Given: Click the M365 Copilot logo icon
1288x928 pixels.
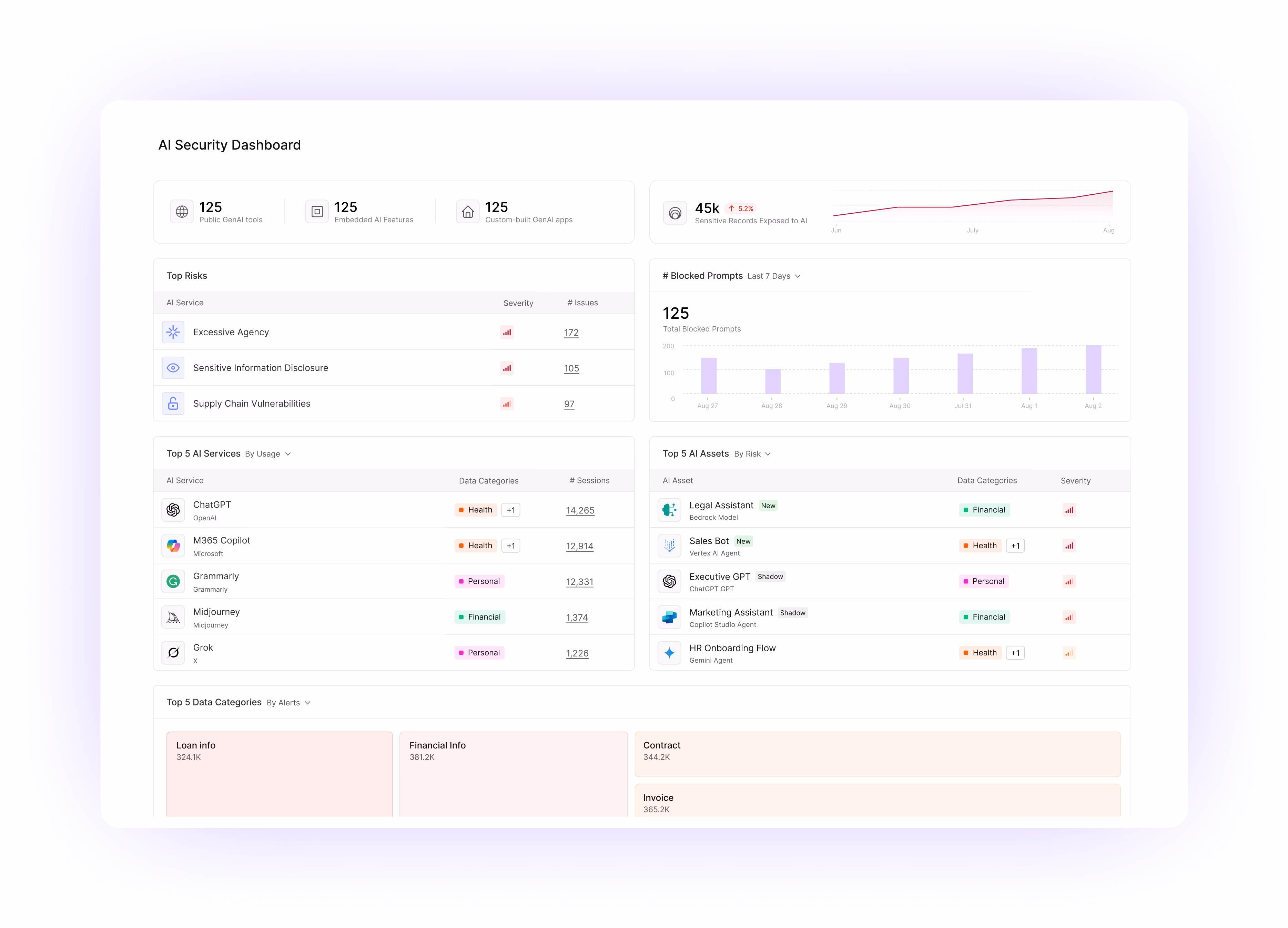Looking at the screenshot, I should [173, 546].
